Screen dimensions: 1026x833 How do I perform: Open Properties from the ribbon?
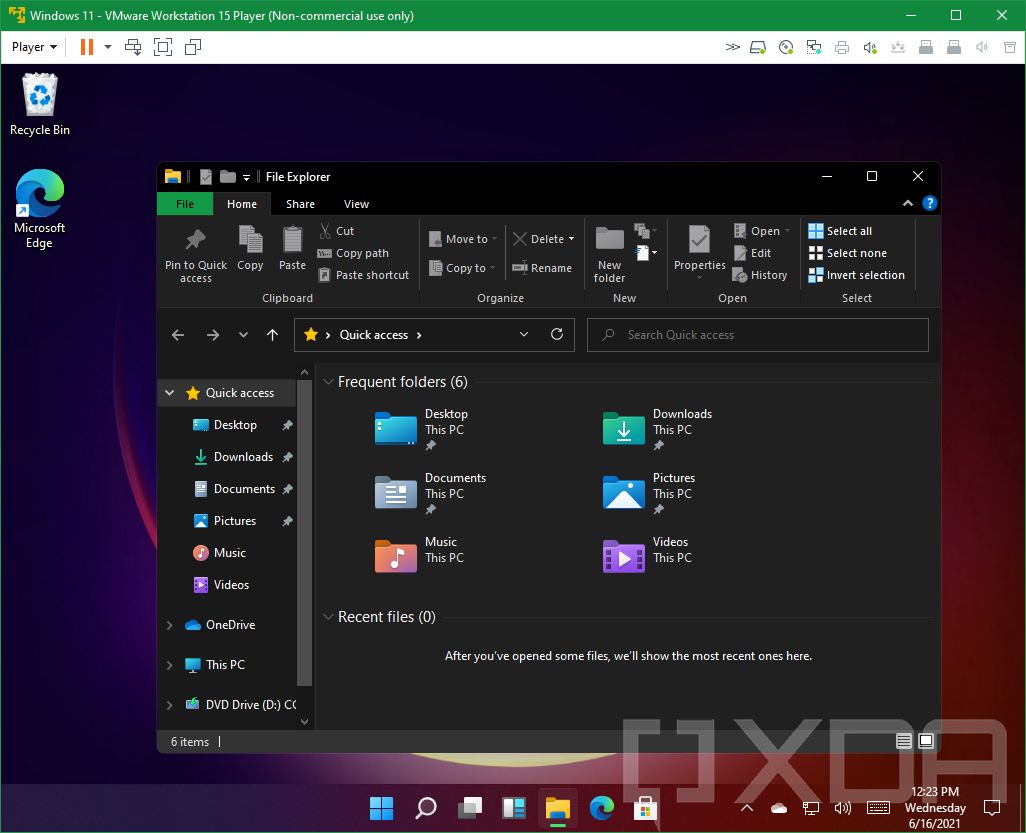point(699,250)
